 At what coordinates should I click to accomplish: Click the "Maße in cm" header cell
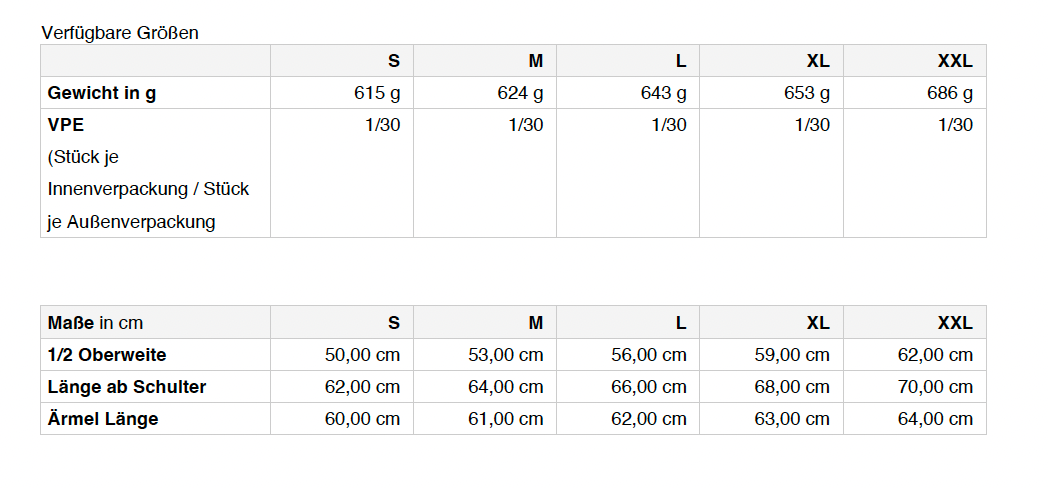(x=95, y=323)
